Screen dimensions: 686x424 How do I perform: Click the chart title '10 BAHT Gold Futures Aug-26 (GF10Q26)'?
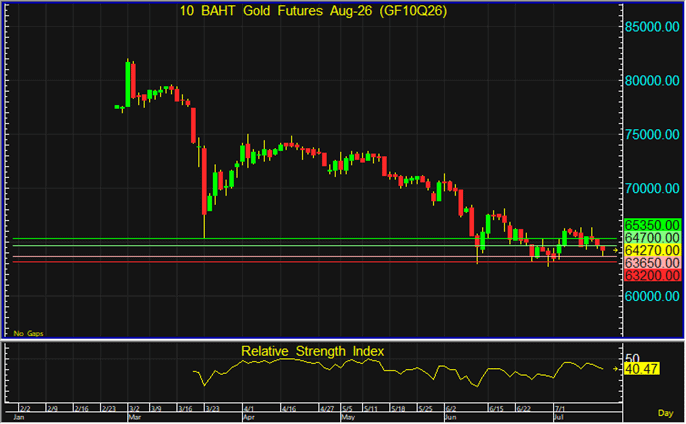click(x=313, y=11)
